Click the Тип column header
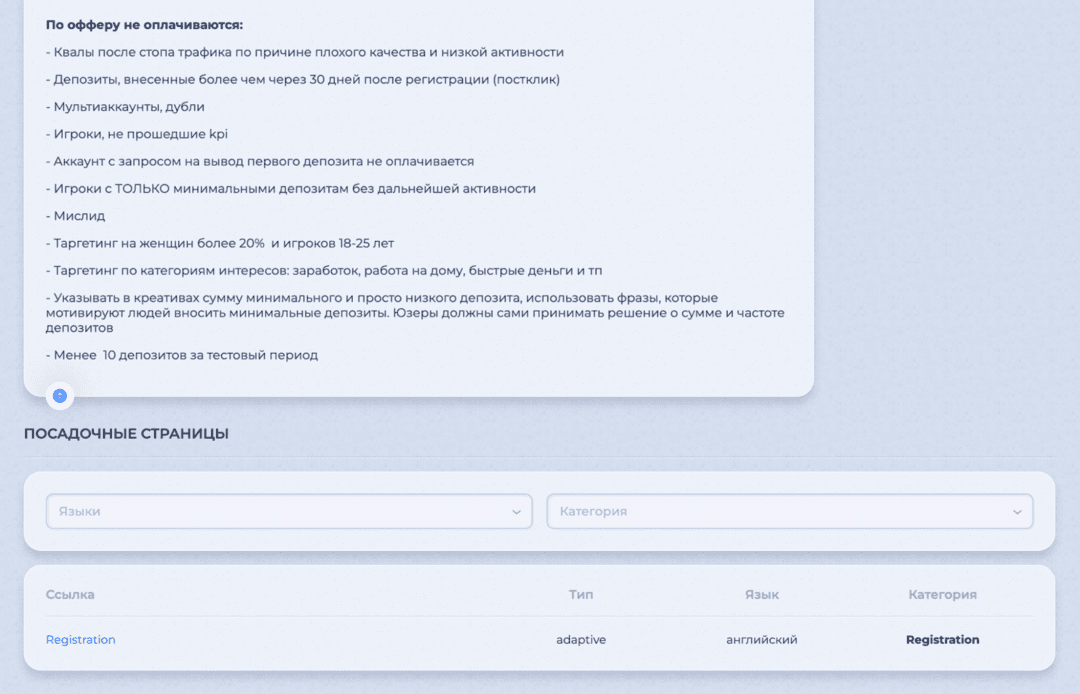This screenshot has width=1080, height=694. [581, 594]
